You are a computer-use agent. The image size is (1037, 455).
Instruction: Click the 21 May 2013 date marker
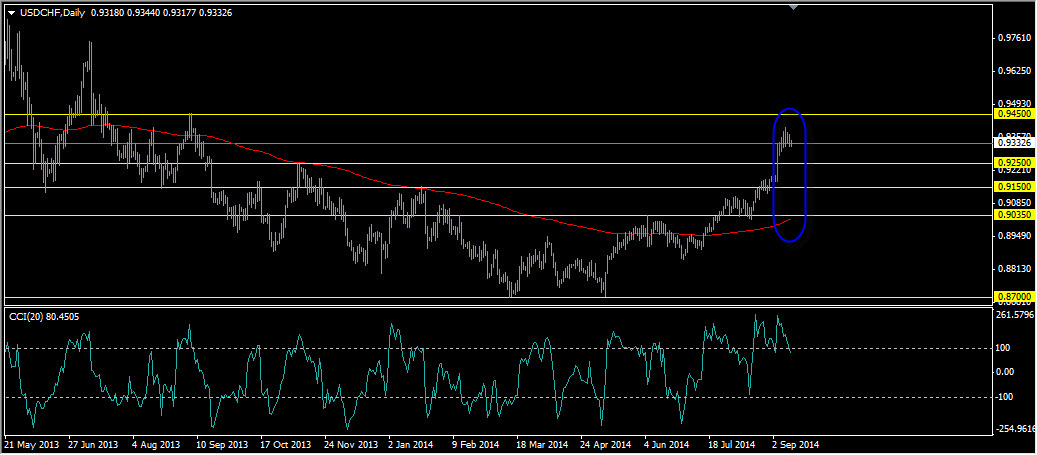31,444
